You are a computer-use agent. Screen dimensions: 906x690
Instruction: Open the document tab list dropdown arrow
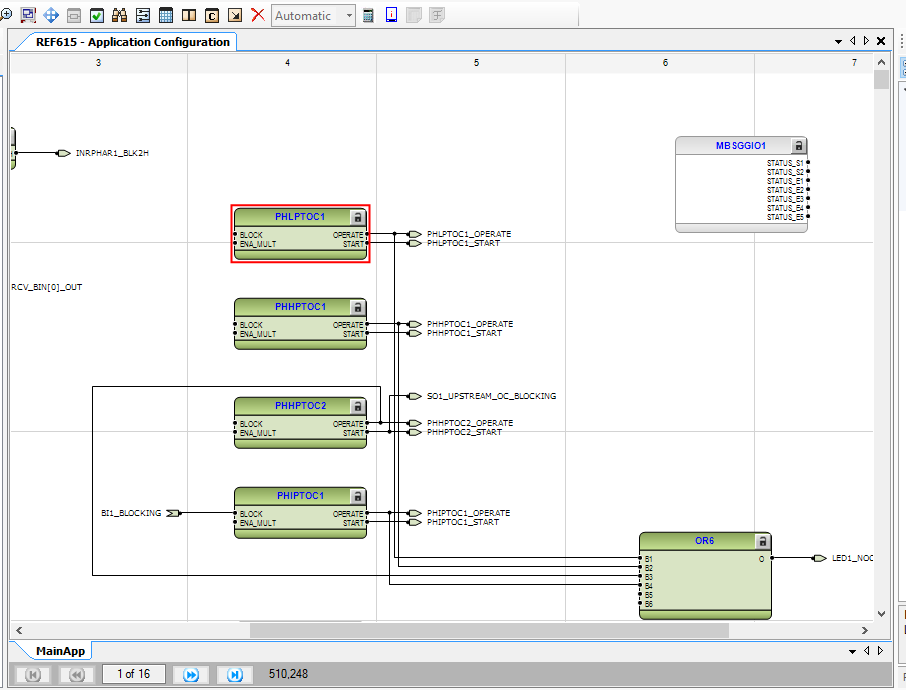point(838,42)
